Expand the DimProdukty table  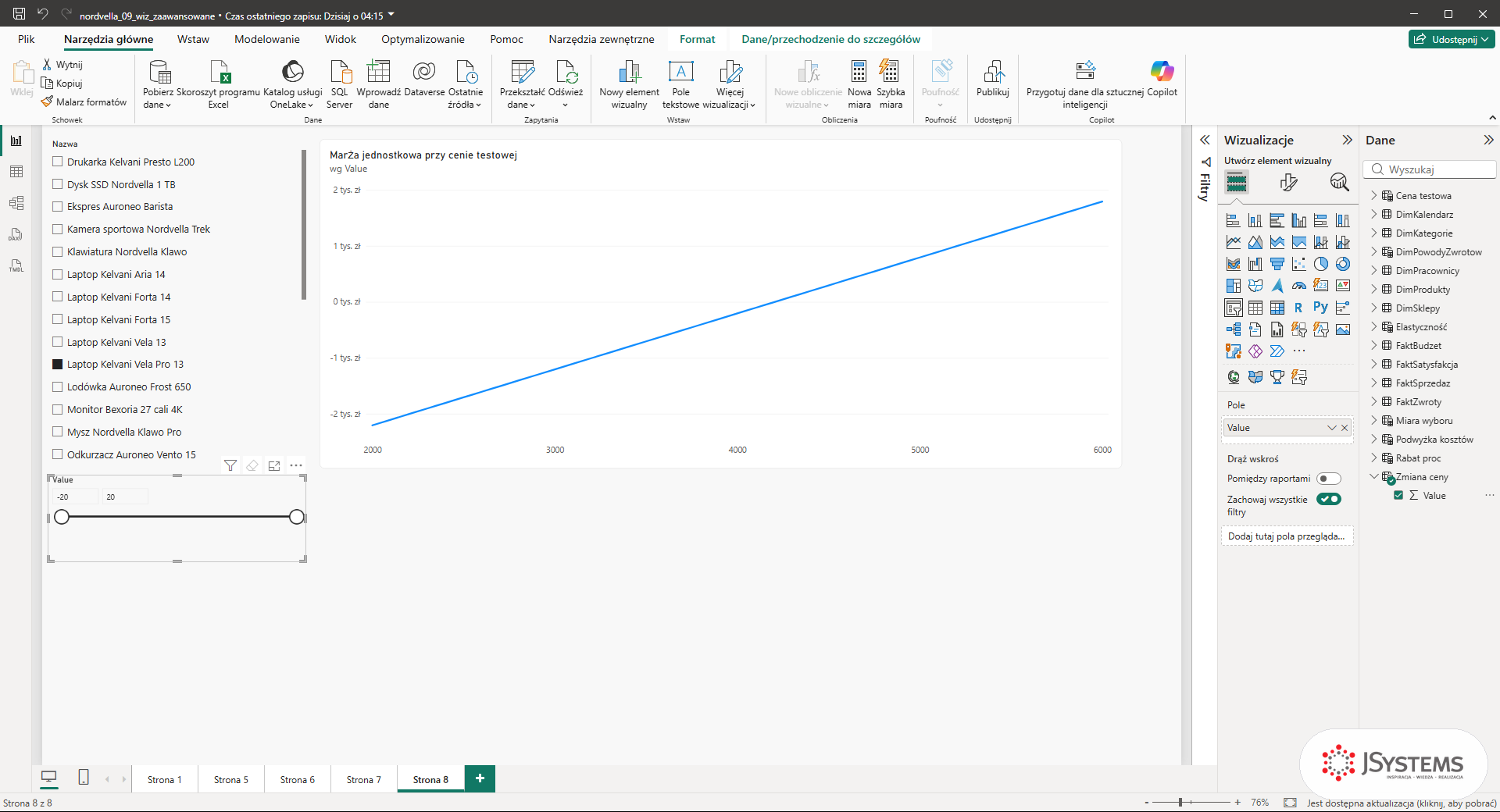click(x=1374, y=289)
